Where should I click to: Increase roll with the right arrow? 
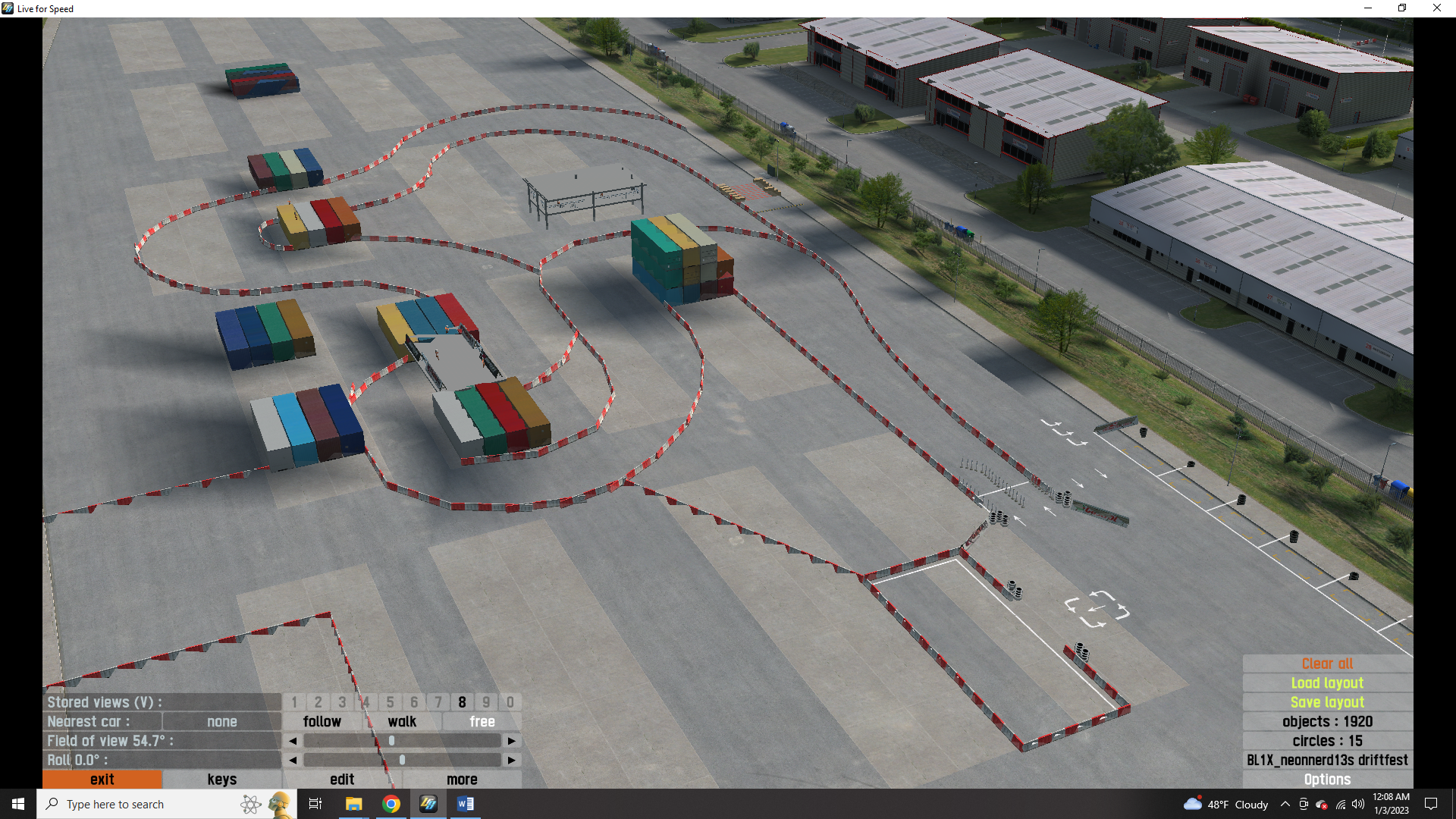tap(512, 760)
